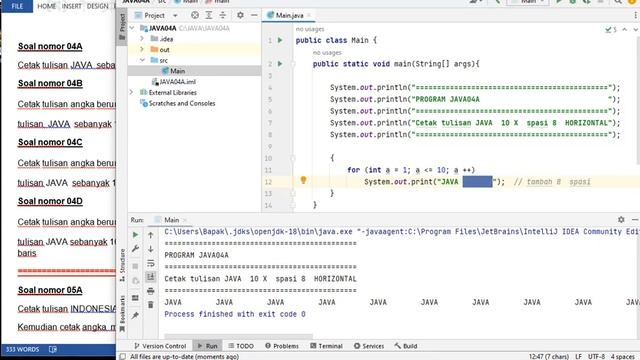Open the Word FILE tab
Image resolution: width=640 pixels, height=360 pixels.
(17, 6)
